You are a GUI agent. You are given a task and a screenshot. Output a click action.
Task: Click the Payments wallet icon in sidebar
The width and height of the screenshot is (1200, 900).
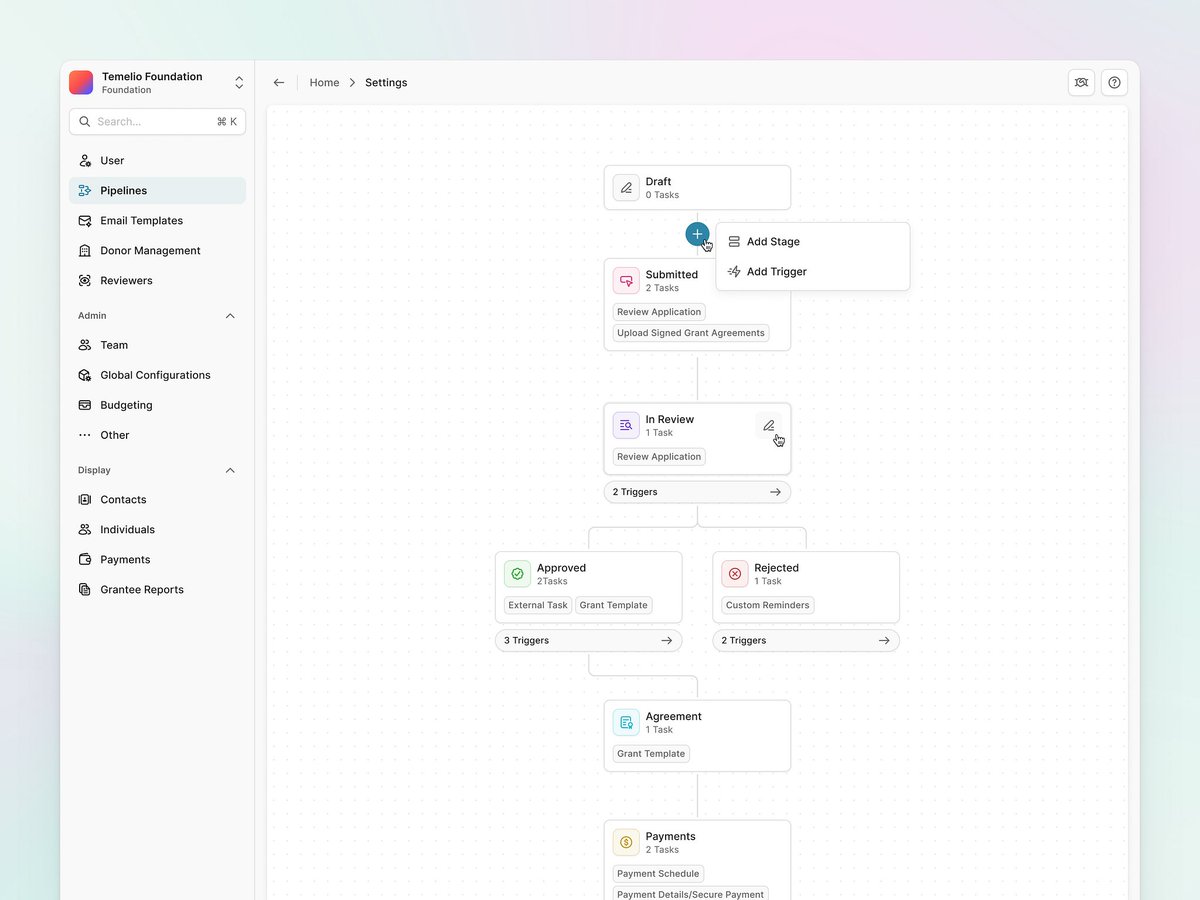[85, 559]
